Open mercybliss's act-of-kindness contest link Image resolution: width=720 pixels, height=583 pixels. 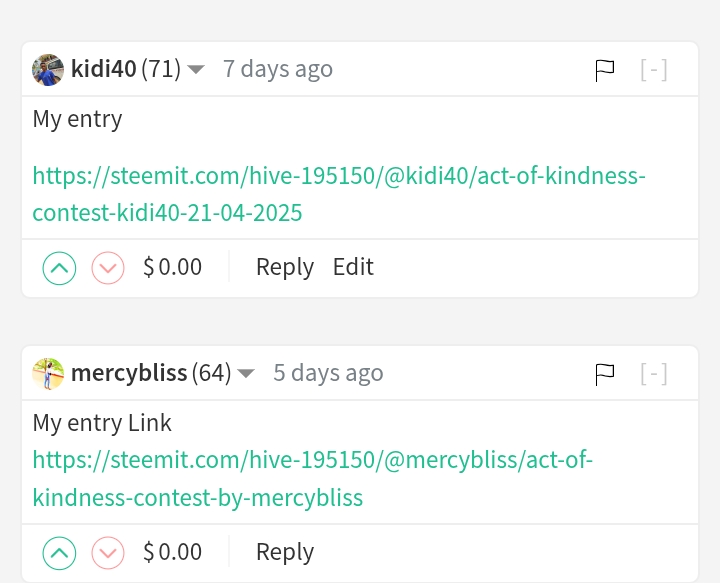(x=313, y=479)
